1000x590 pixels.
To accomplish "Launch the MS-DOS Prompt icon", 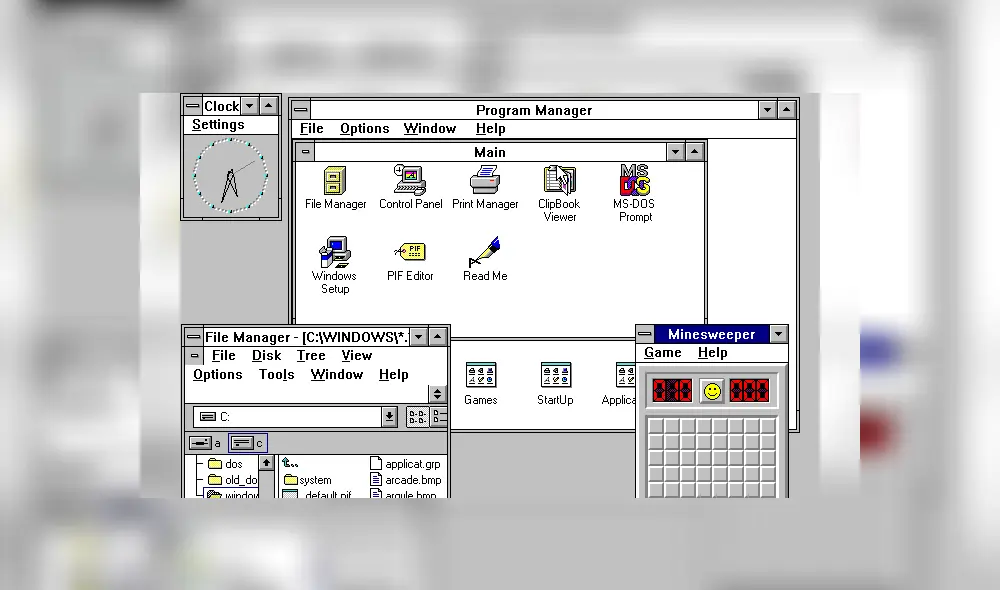I will (x=635, y=182).
